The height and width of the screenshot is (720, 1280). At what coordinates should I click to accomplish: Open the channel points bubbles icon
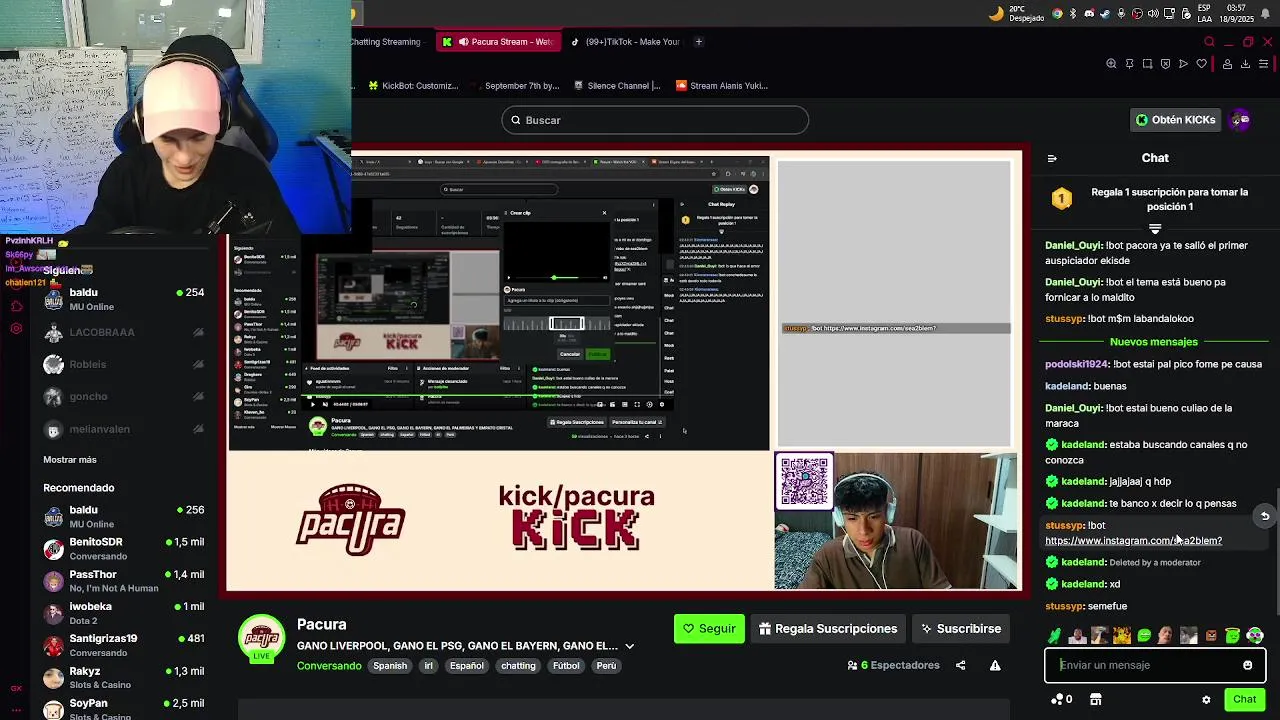1057,699
